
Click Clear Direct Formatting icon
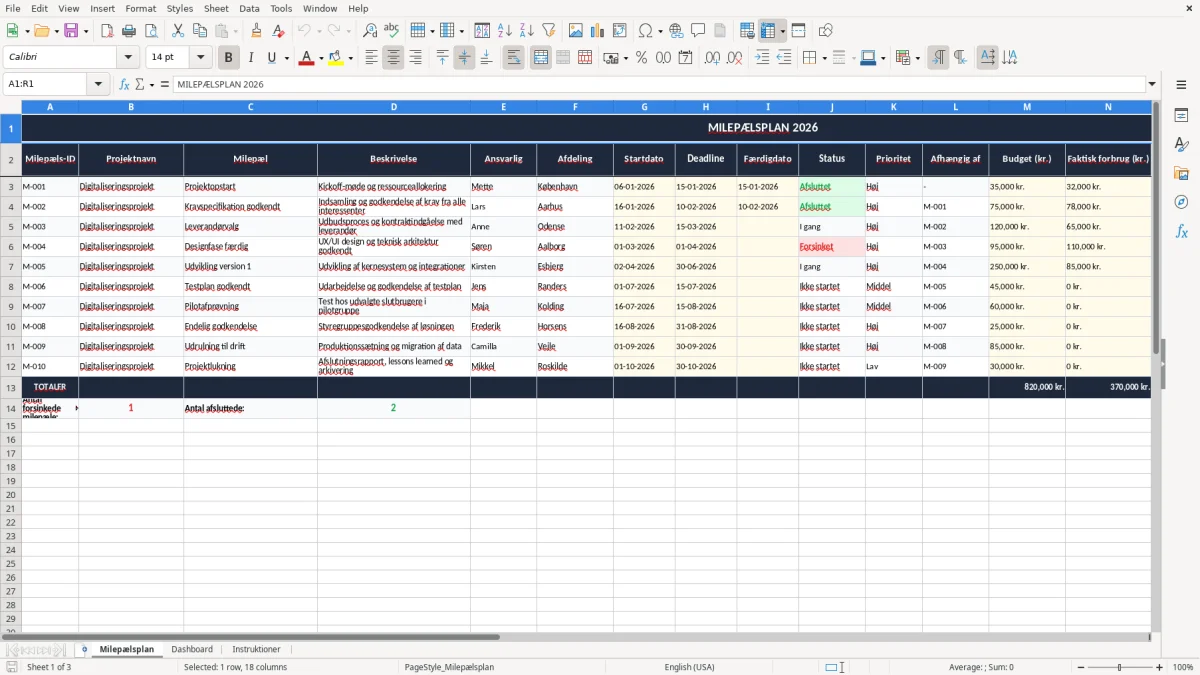click(x=279, y=31)
